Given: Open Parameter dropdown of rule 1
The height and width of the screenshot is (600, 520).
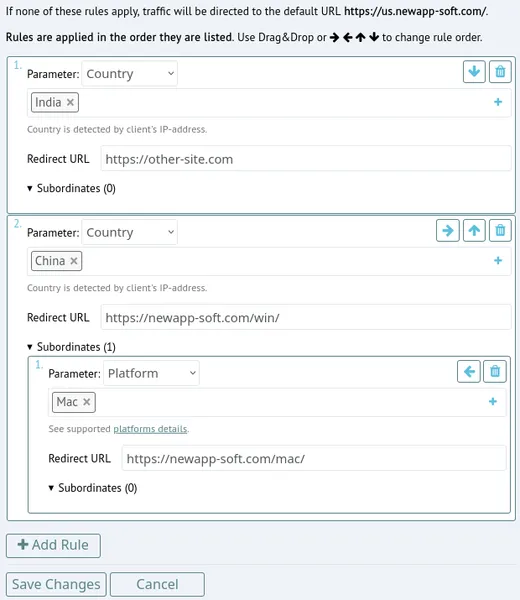Looking at the screenshot, I should click(x=129, y=73).
